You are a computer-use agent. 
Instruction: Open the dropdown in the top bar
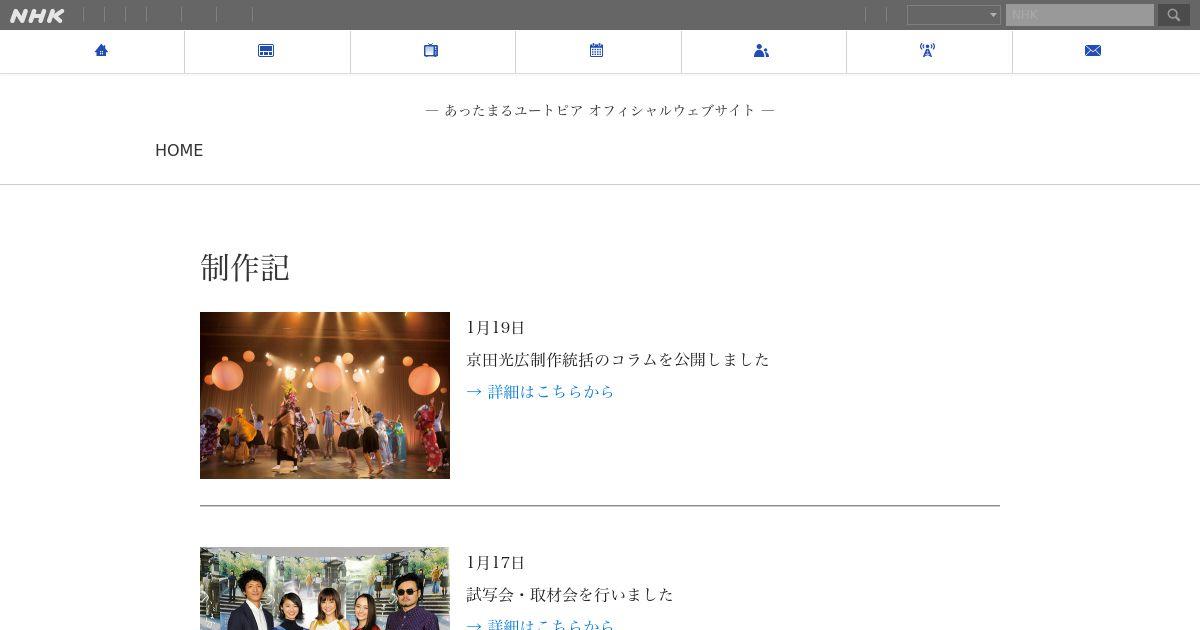[x=954, y=15]
